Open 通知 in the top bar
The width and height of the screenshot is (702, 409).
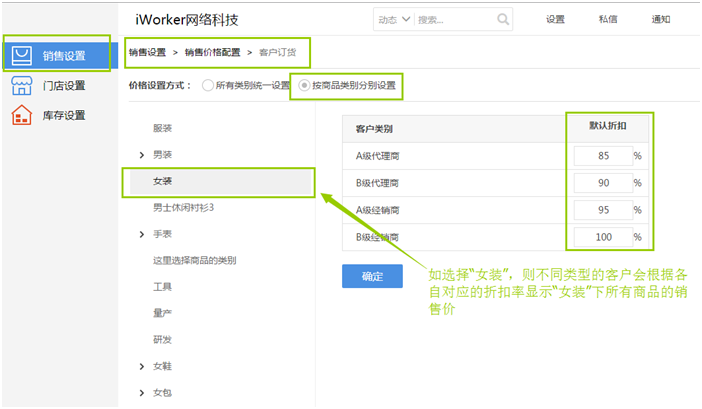(x=661, y=19)
